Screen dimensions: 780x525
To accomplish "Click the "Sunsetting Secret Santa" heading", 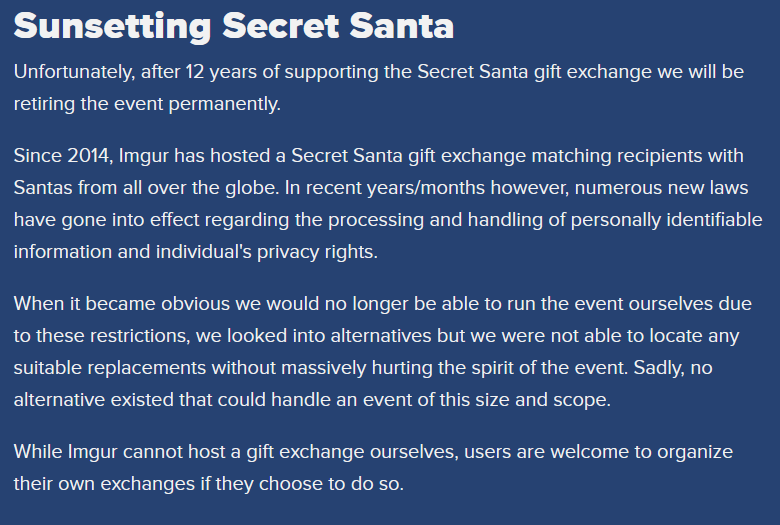I will coord(233,26).
